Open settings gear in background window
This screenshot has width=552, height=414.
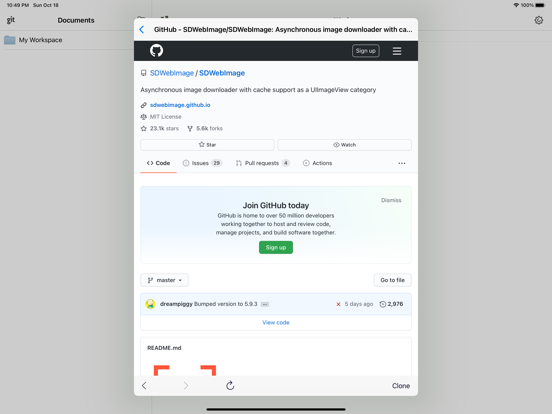point(539,20)
